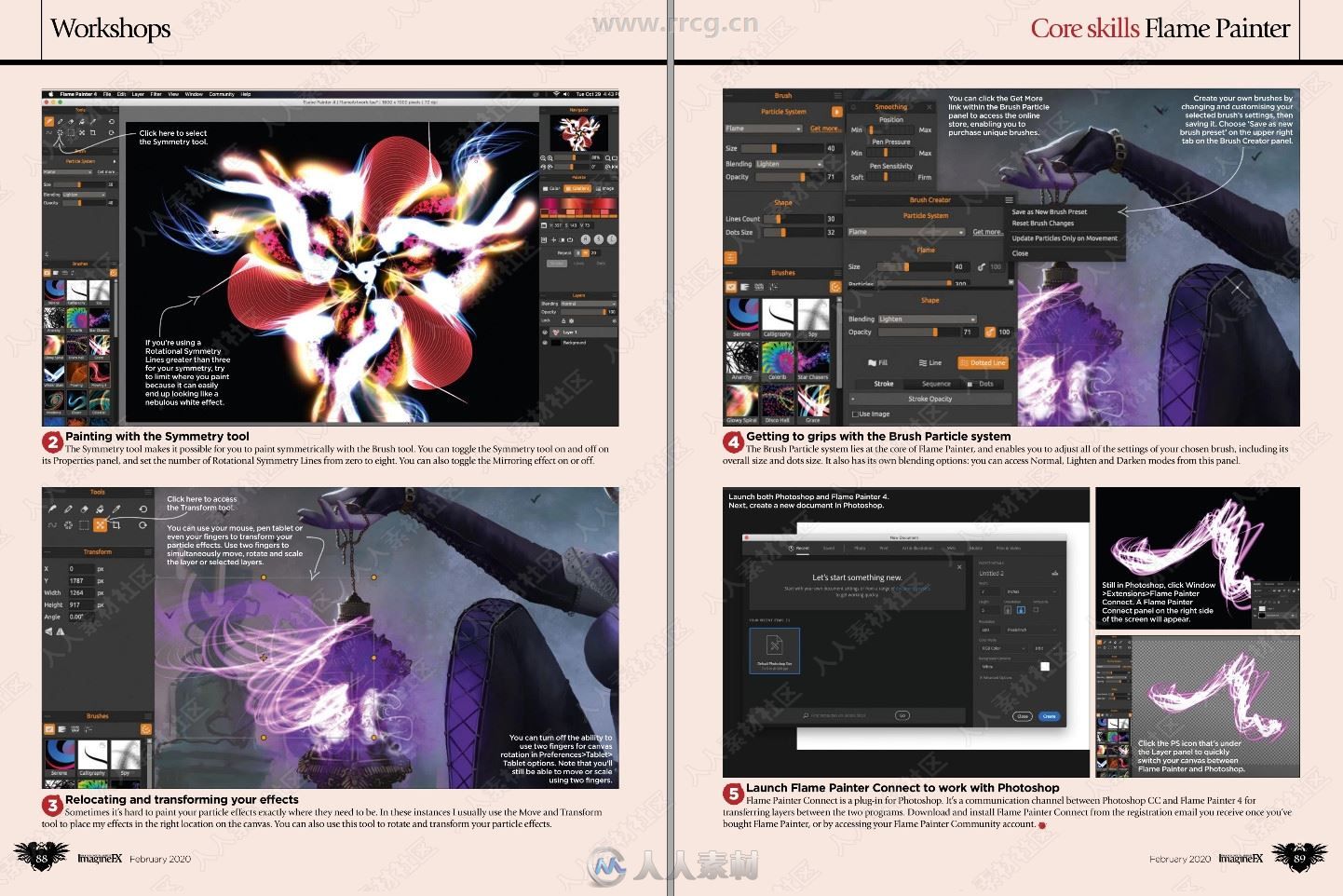Click the Dots Size slider handle

(783, 232)
